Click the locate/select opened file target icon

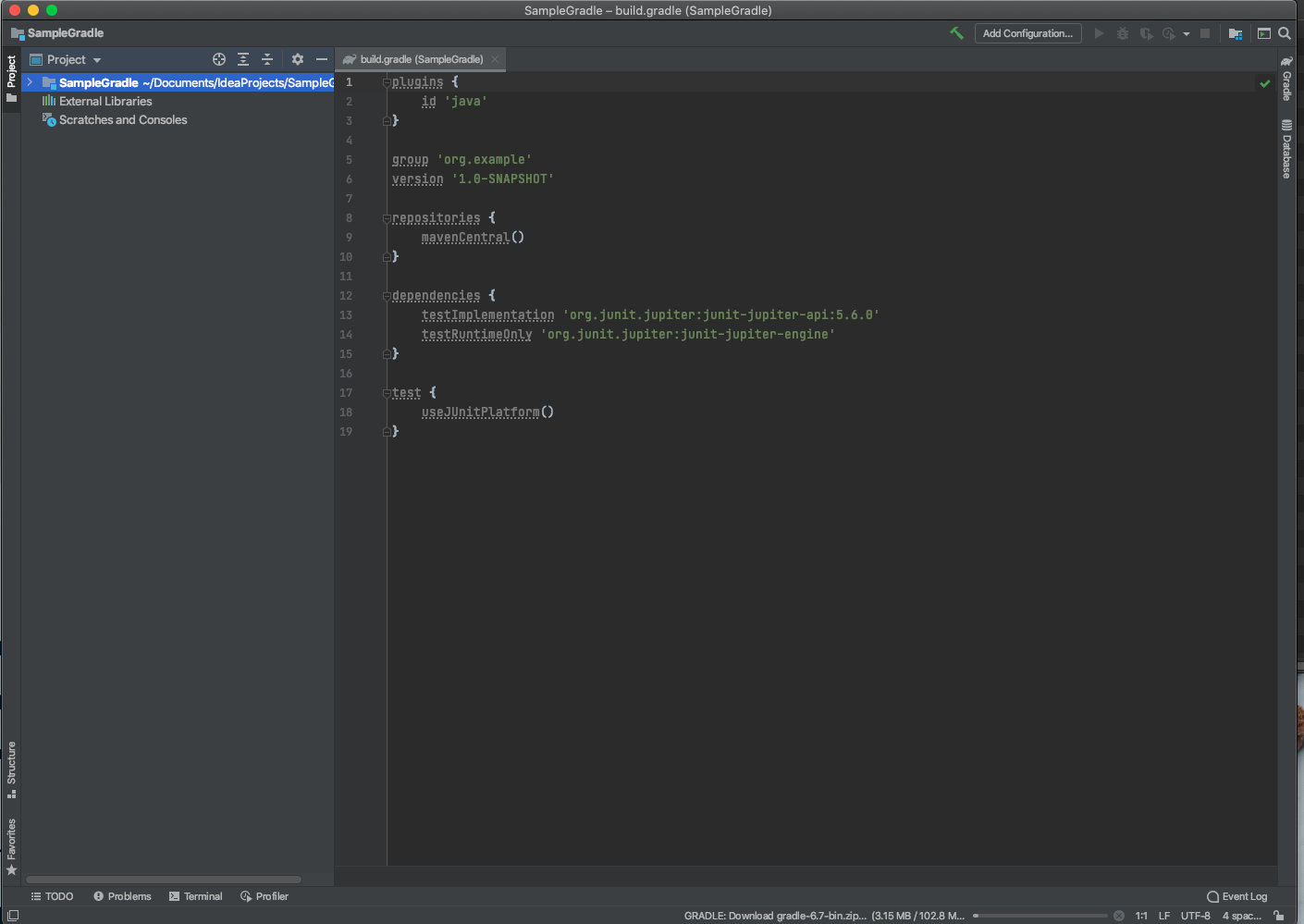(219, 59)
